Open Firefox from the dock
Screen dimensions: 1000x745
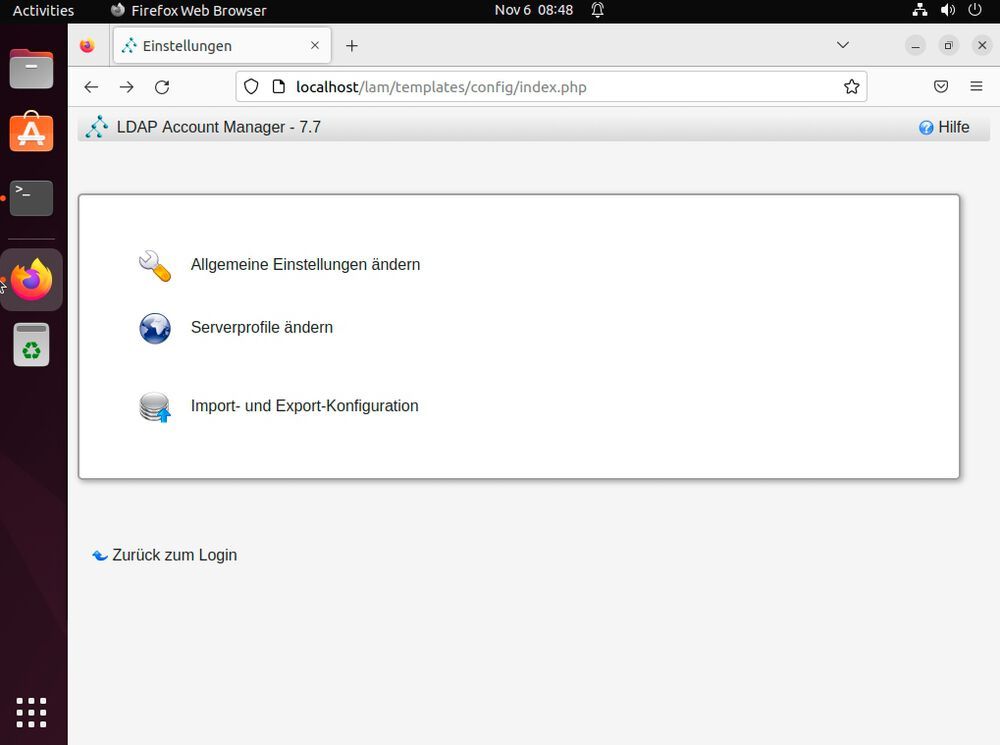[31, 280]
